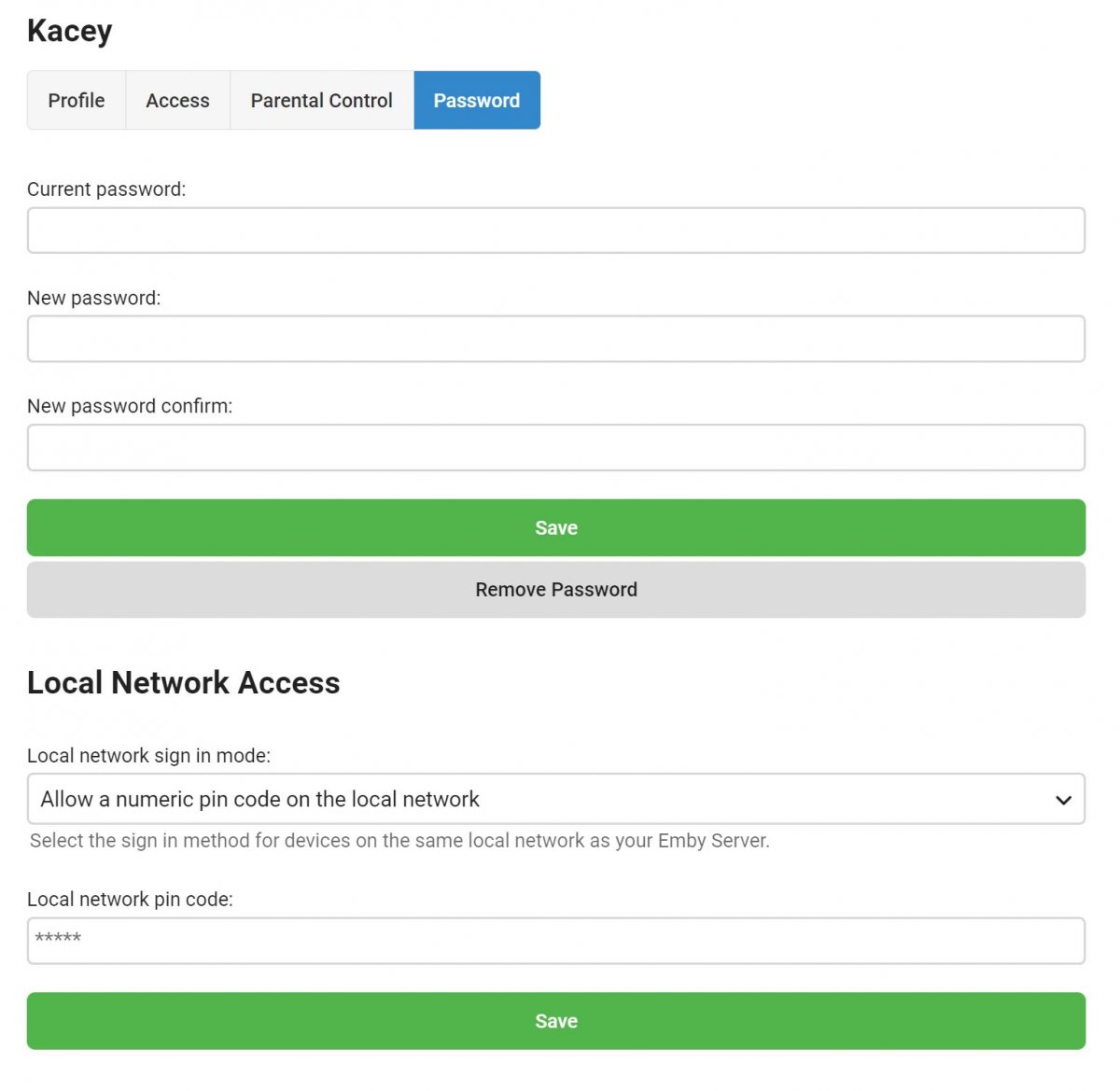1120x1091 pixels.
Task: Click into the New password field
Action: pyautogui.click(x=555, y=339)
